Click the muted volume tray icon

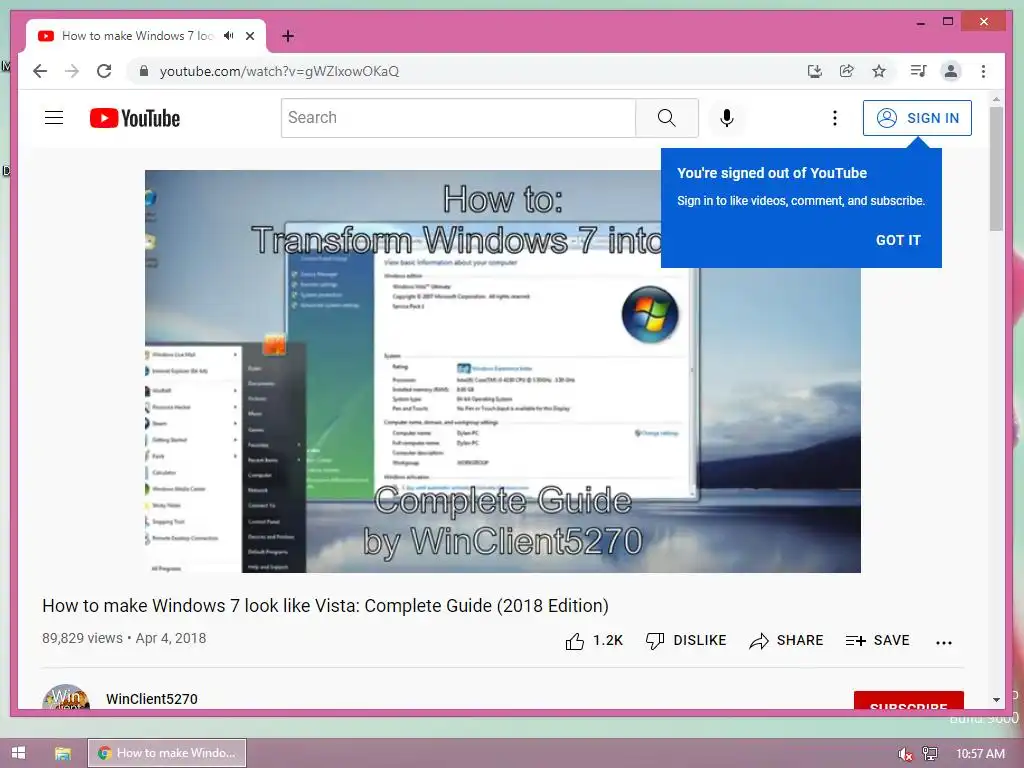[x=905, y=754]
